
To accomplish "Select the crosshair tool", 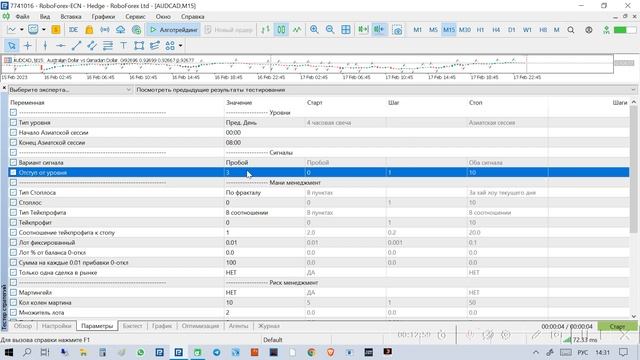I will coord(27,45).
